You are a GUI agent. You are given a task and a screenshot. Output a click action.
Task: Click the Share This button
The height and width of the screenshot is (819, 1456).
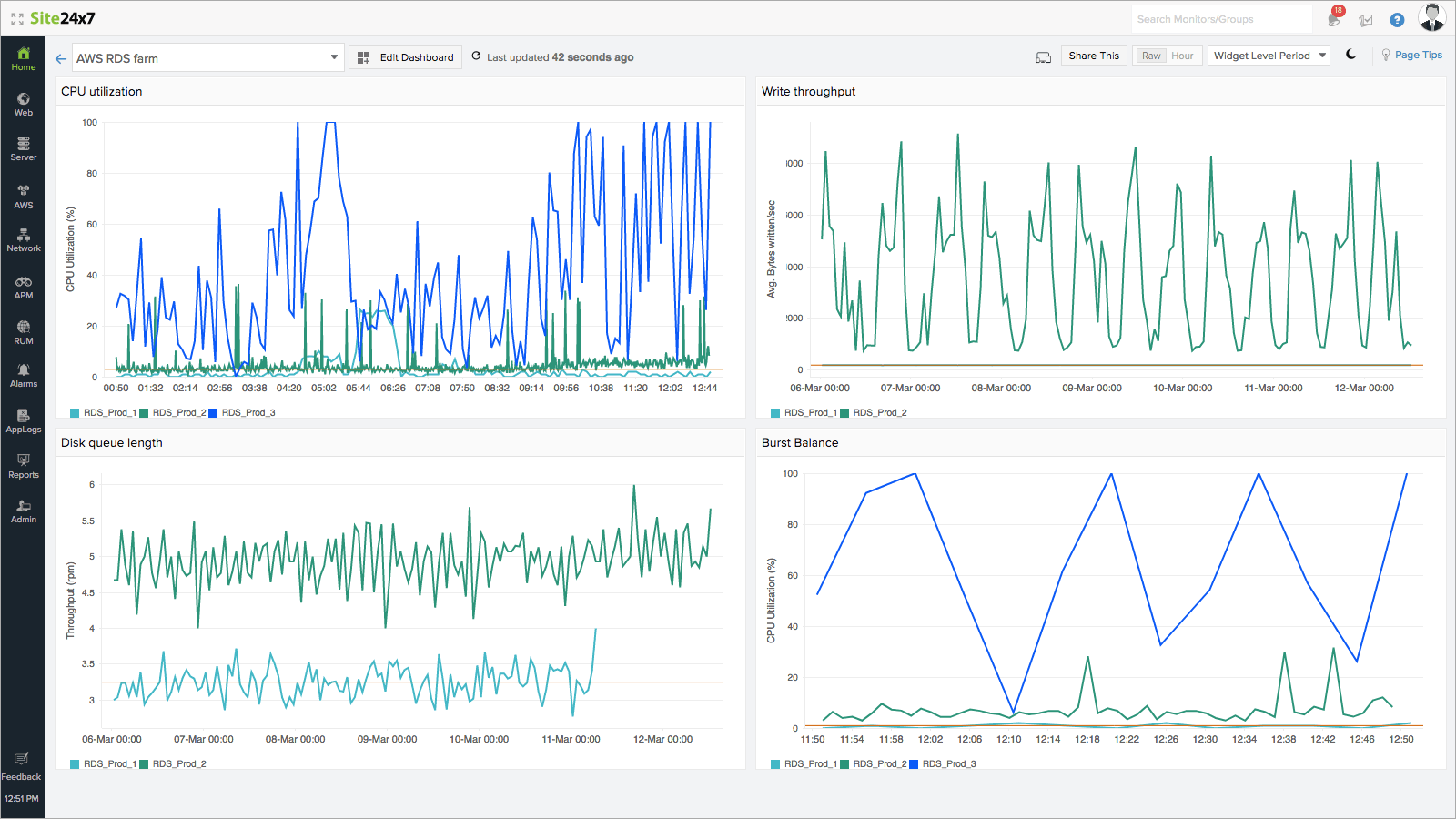1094,56
